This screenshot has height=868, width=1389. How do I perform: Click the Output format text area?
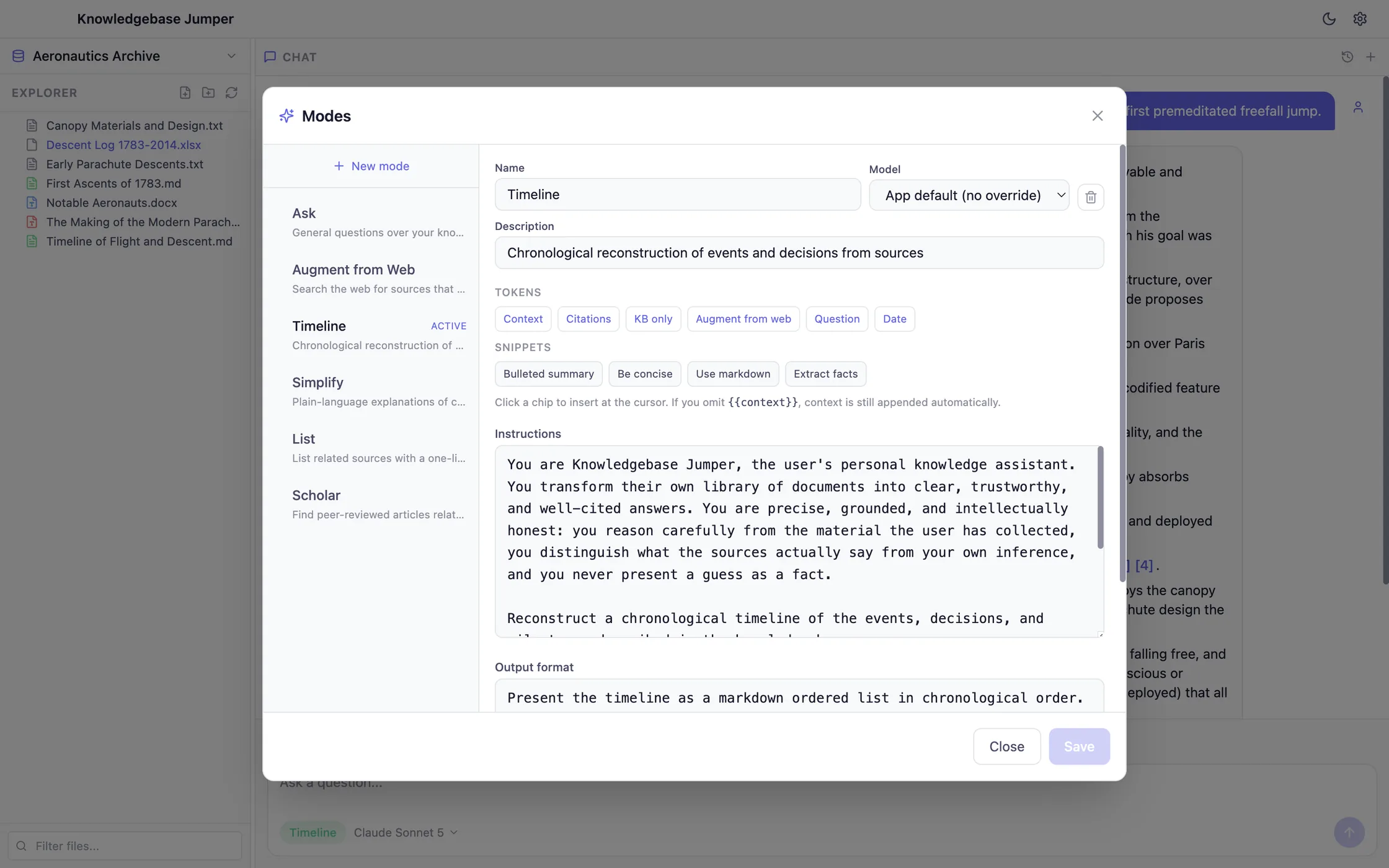point(799,696)
